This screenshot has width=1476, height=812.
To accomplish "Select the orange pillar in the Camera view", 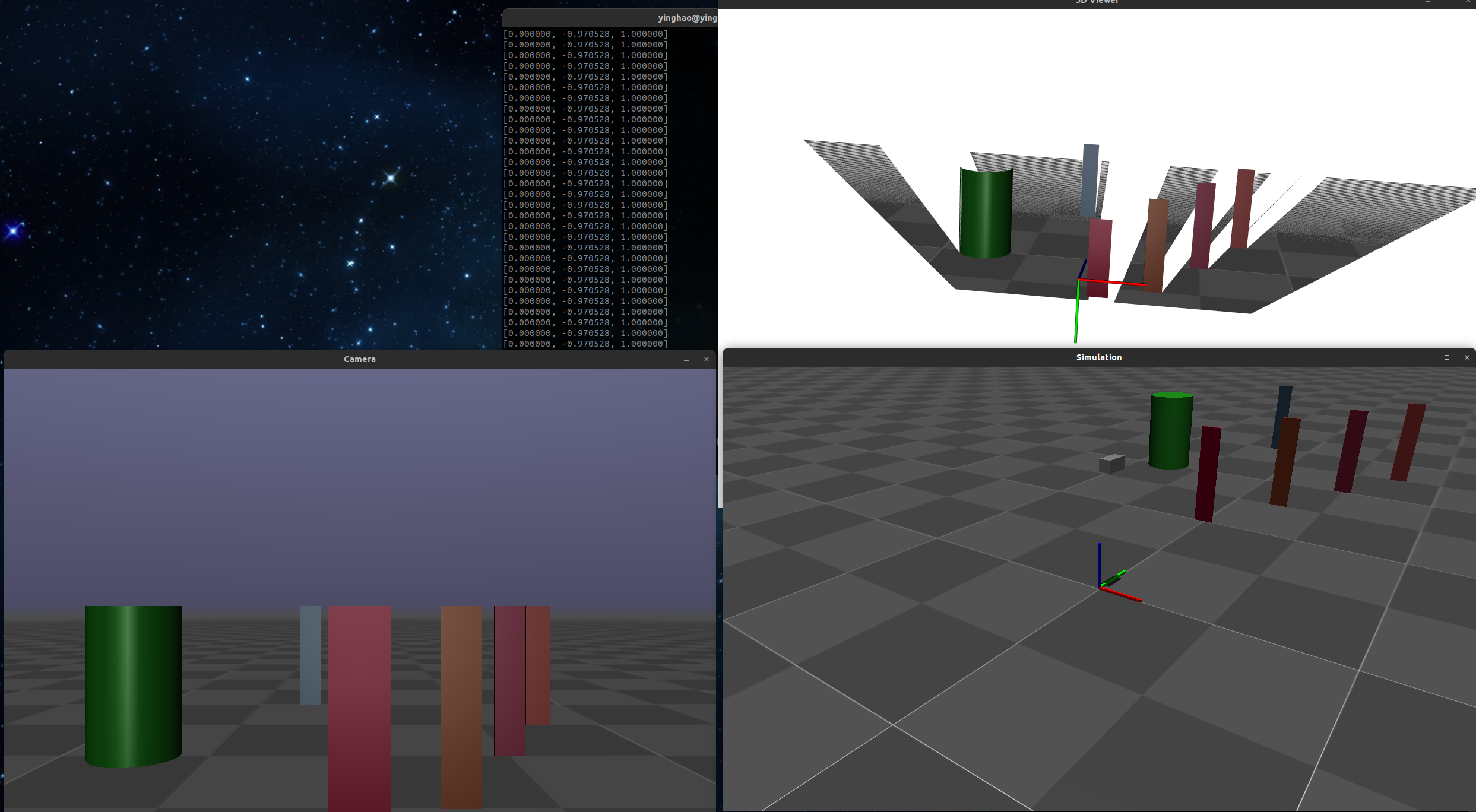I will 462,700.
